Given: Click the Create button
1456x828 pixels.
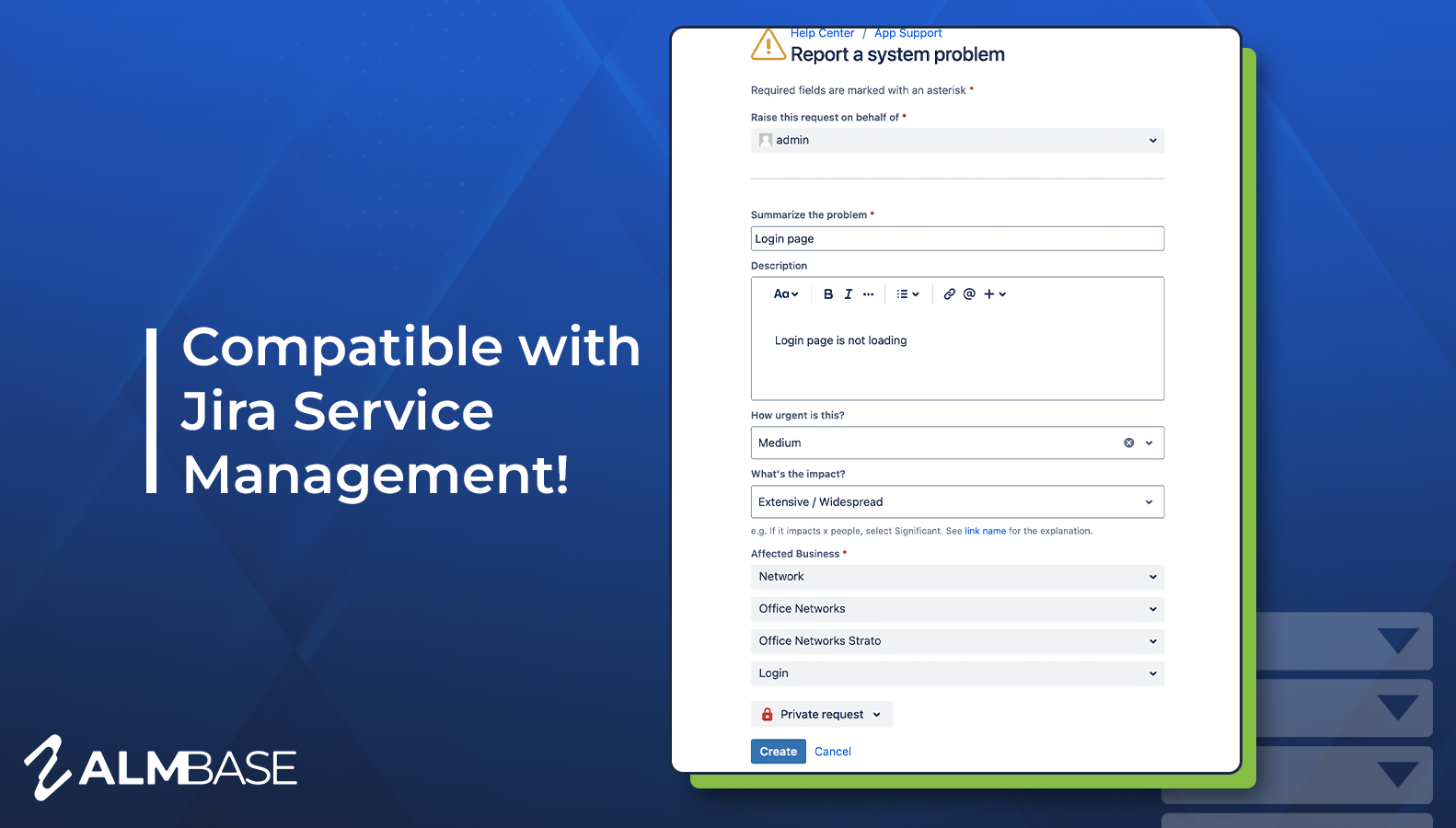Looking at the screenshot, I should click(x=779, y=752).
